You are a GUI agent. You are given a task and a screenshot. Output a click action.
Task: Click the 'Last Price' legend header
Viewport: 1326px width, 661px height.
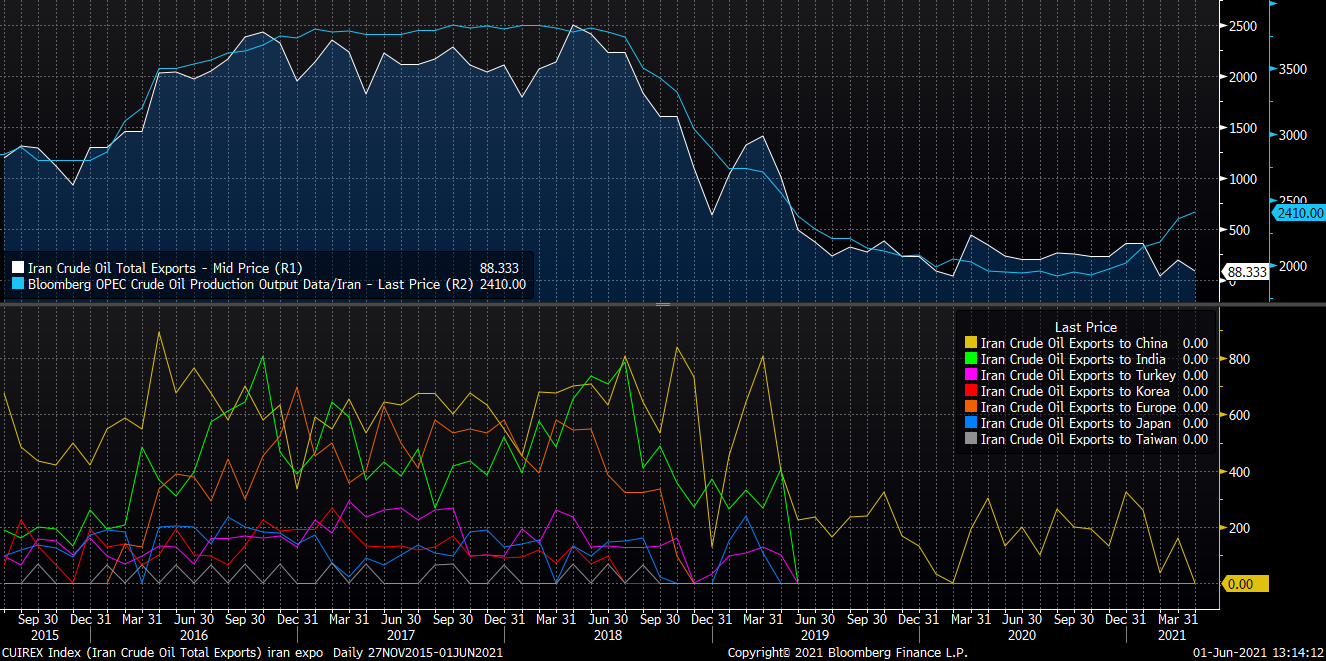coord(1085,327)
